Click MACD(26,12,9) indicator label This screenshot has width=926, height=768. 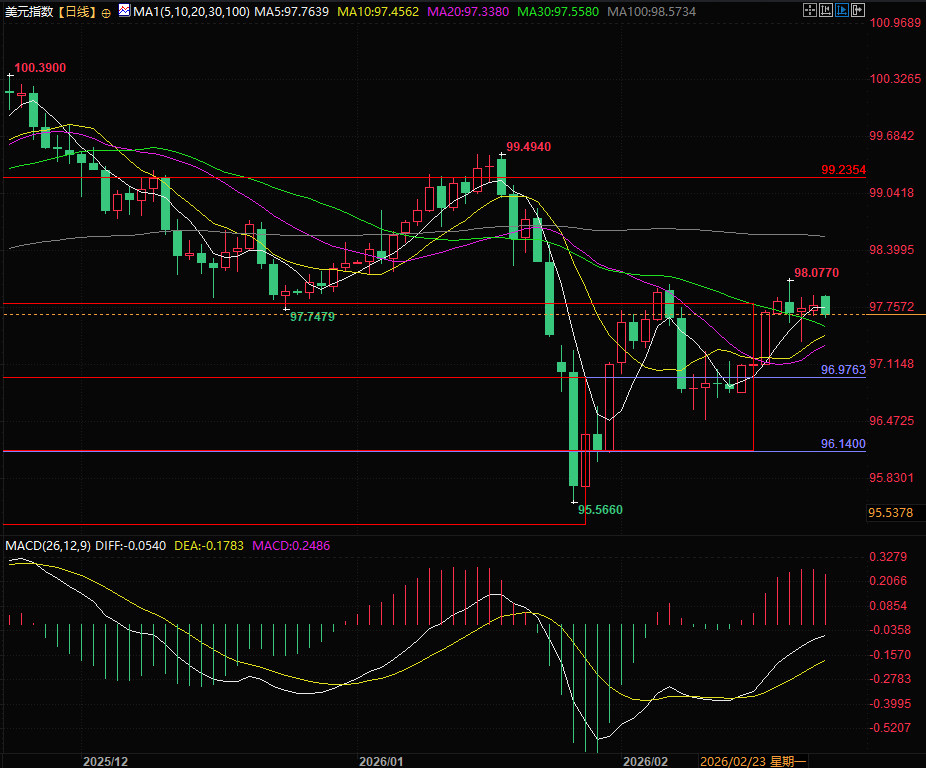48,546
